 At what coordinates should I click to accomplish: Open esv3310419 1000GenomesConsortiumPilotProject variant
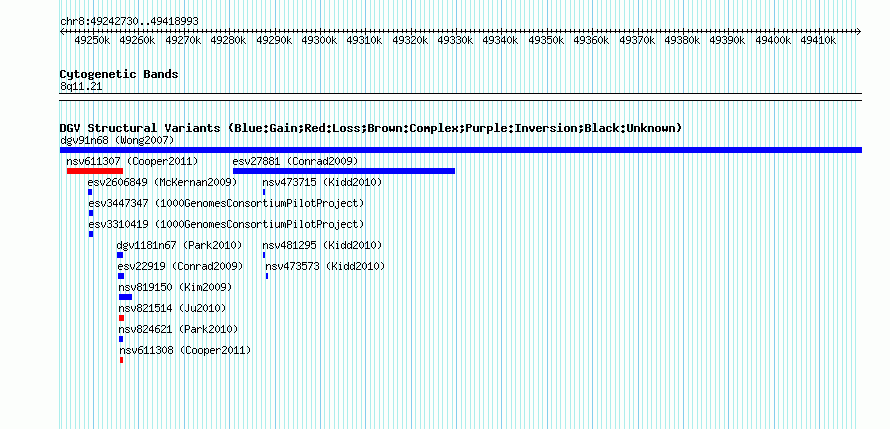point(226,224)
